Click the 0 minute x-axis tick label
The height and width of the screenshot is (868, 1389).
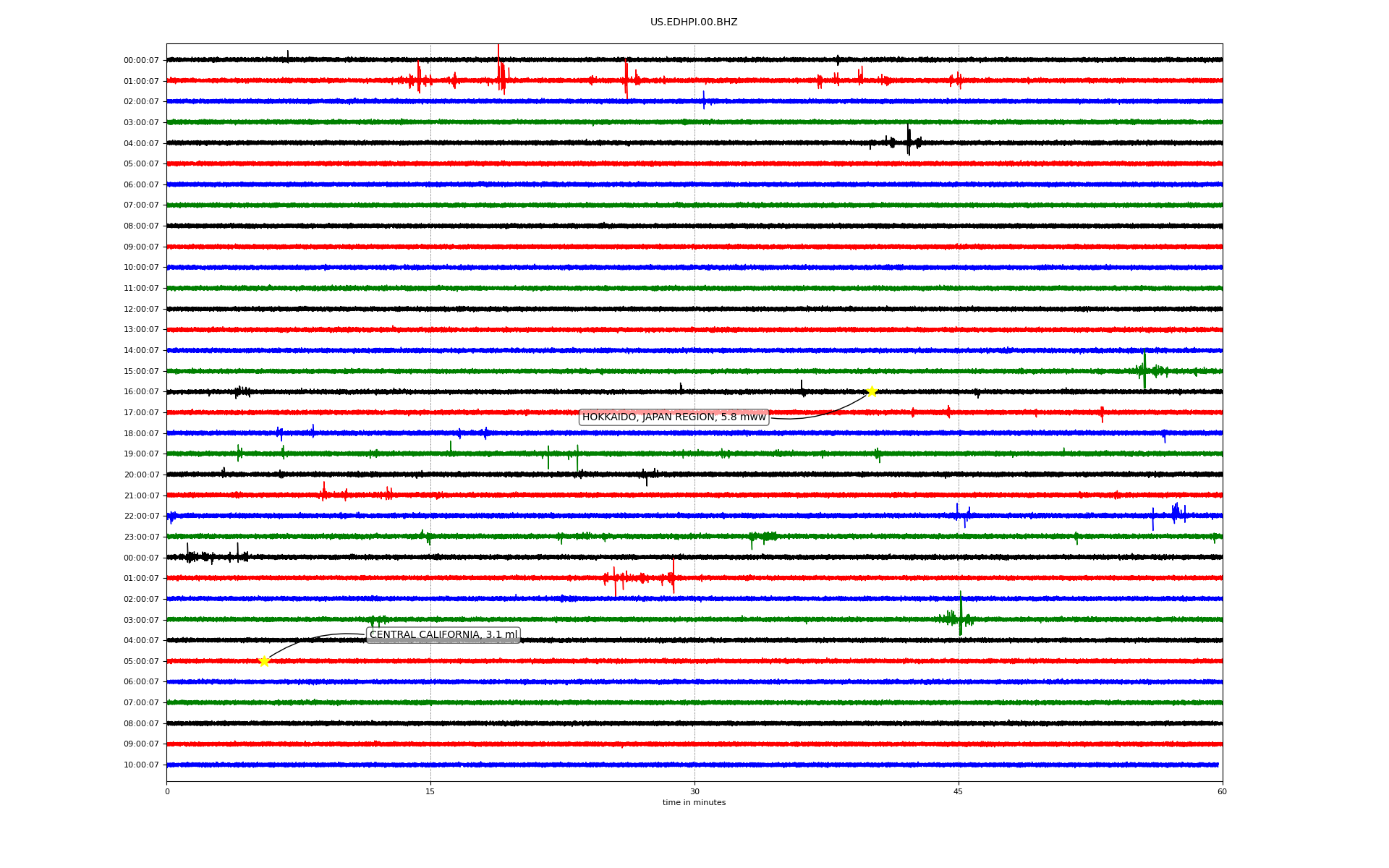click(167, 791)
